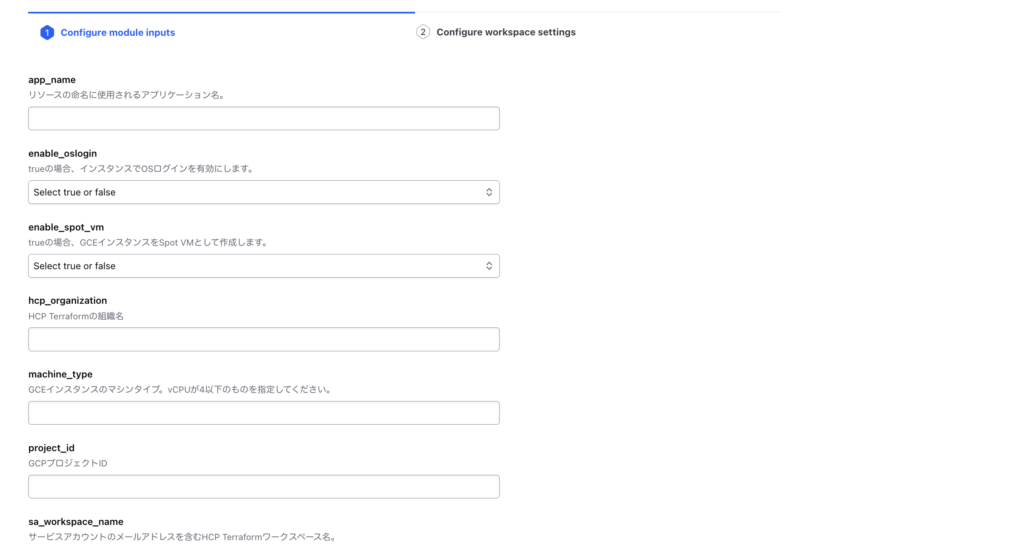Screen dimensions: 1024x546
Task: Click the sa_workspace_name field label
Action: (76, 522)
